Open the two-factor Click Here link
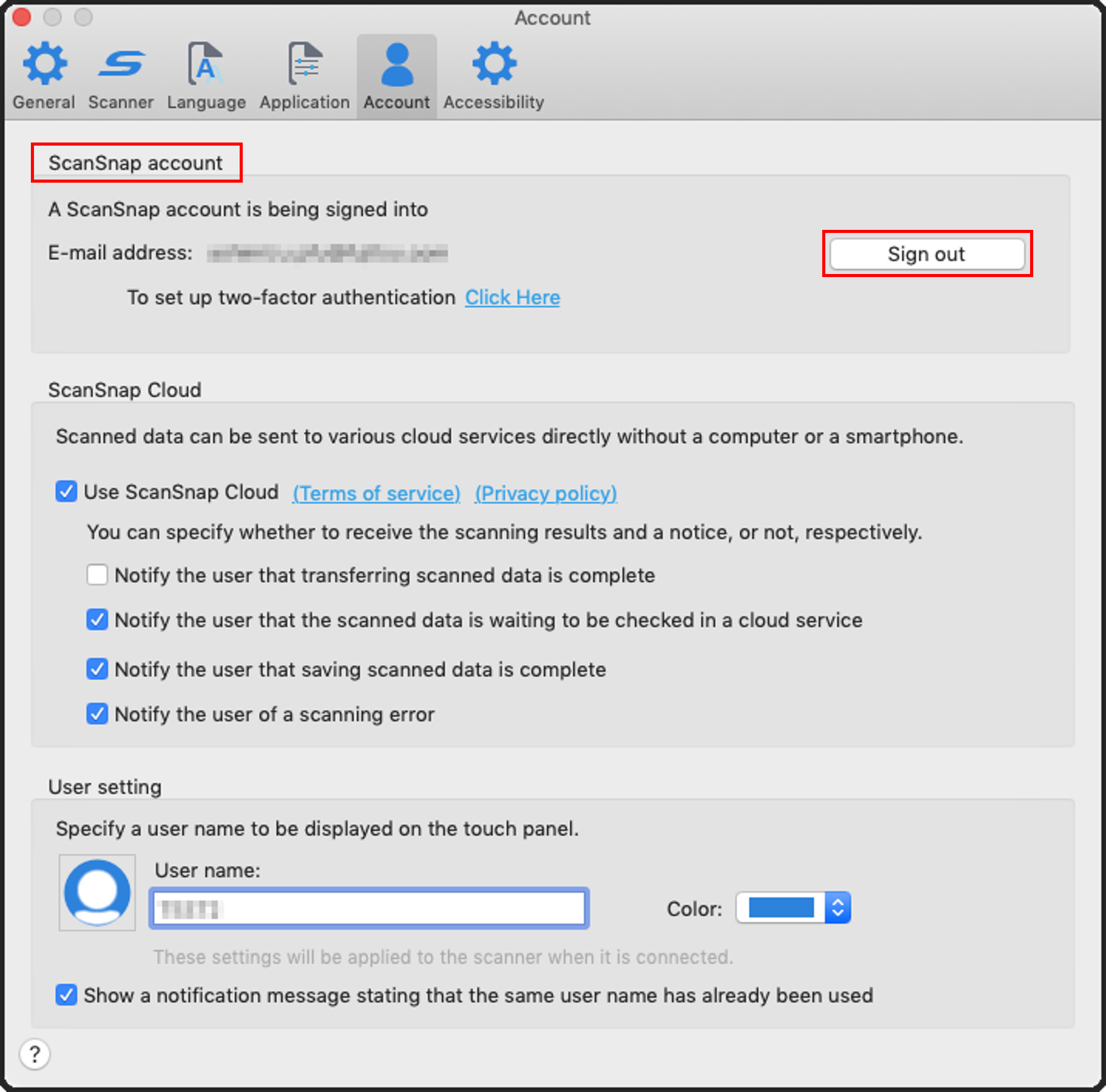The height and width of the screenshot is (1092, 1106). (x=512, y=297)
